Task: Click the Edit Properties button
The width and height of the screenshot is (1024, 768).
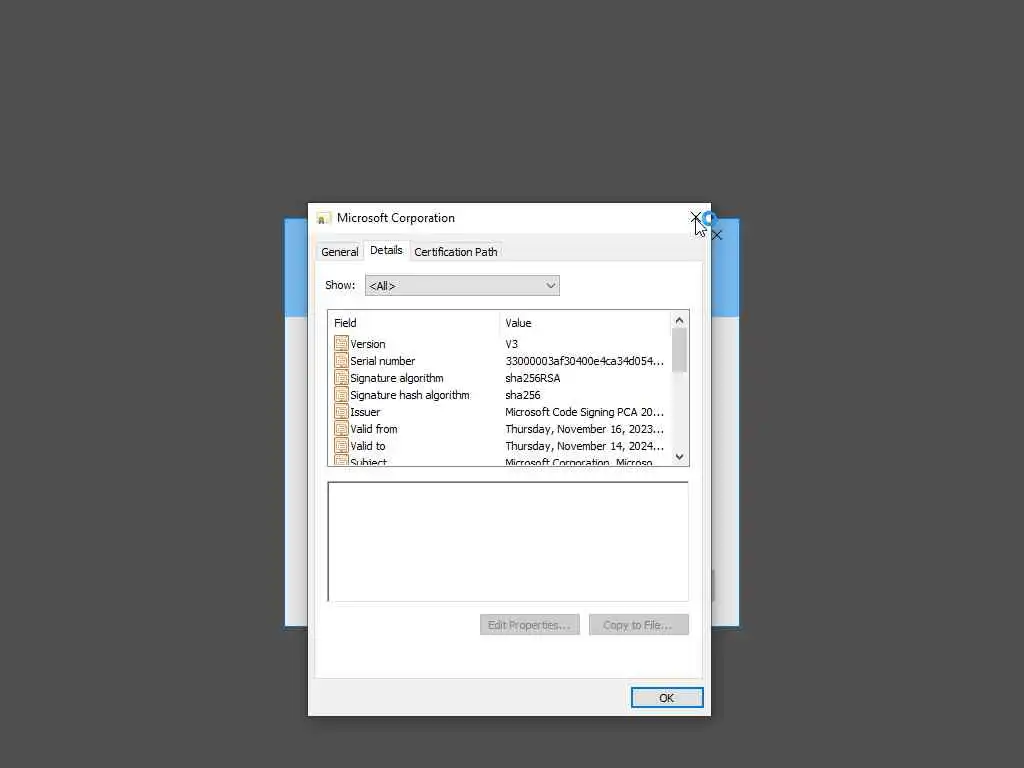Action: tap(530, 625)
